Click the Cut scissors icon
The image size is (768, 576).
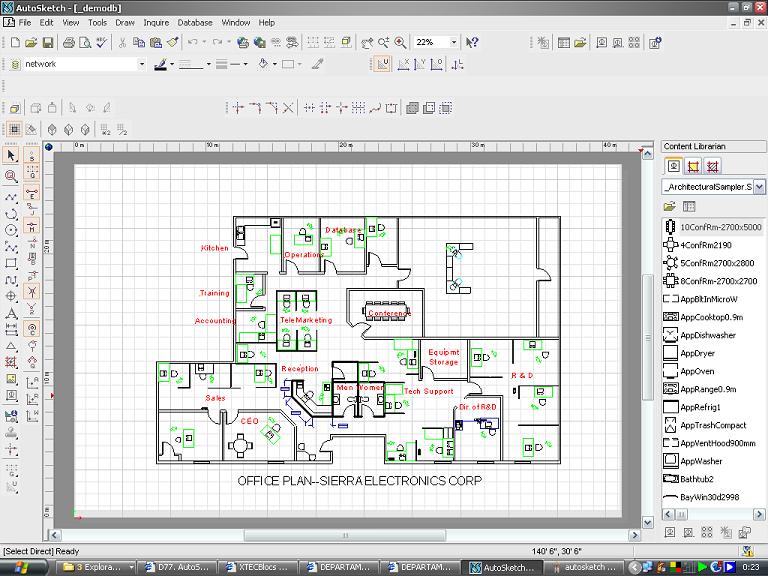click(x=122, y=43)
